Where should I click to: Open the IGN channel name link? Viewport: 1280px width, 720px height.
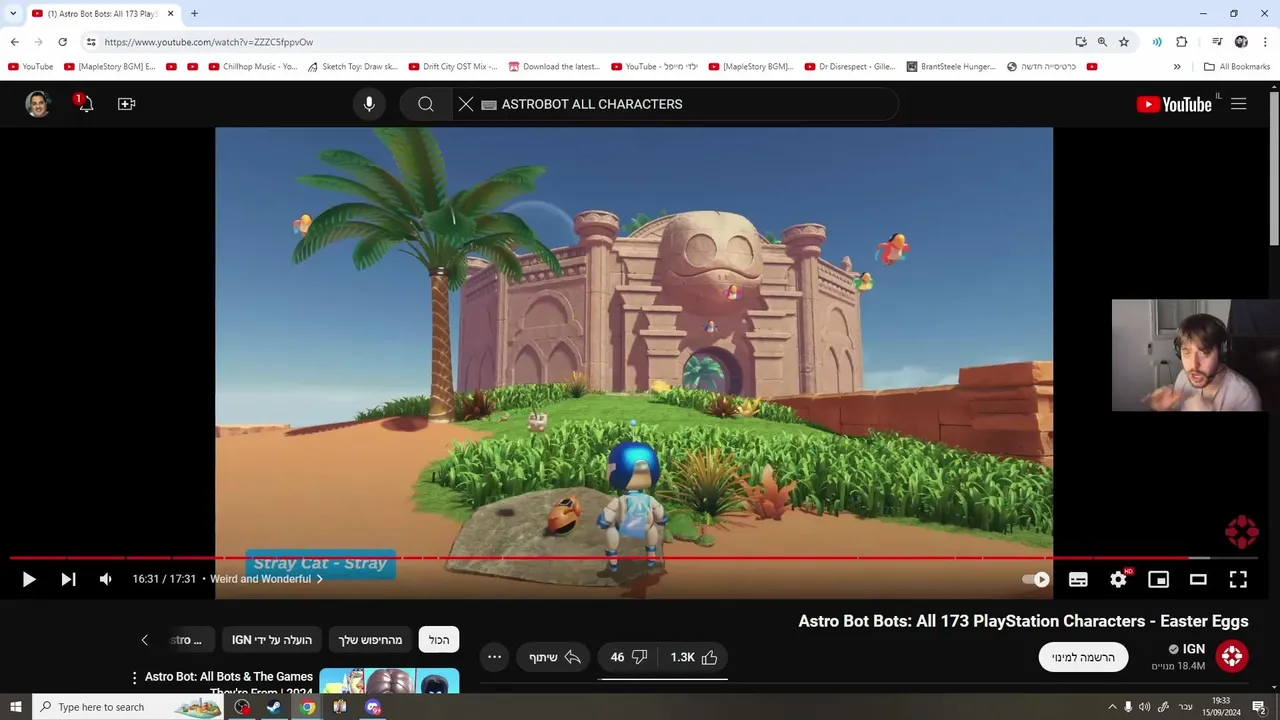[1194, 649]
